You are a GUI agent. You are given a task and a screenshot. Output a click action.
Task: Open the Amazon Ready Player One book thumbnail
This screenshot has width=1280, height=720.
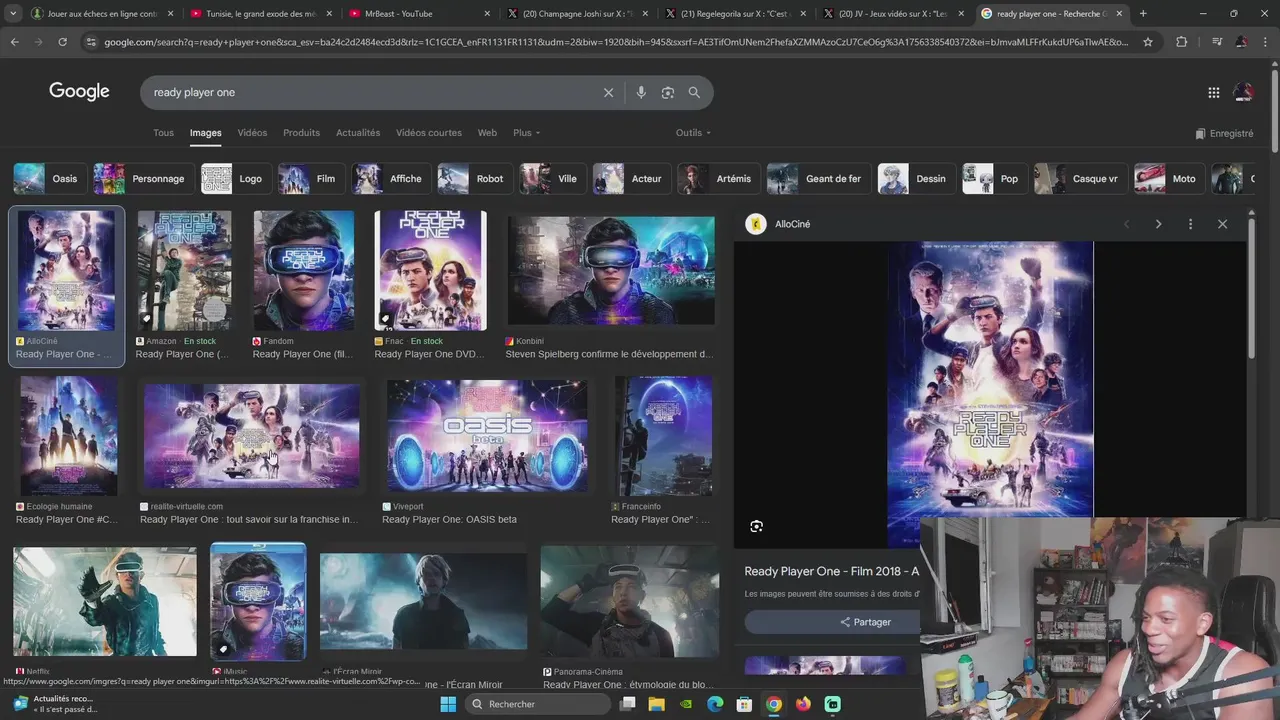pos(184,270)
